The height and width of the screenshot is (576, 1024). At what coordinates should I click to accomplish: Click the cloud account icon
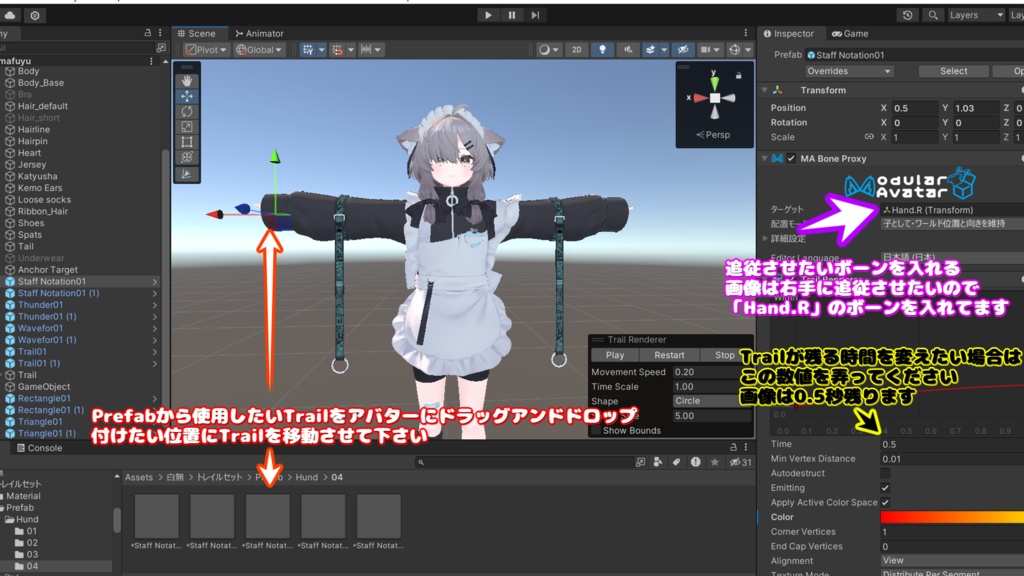point(10,15)
